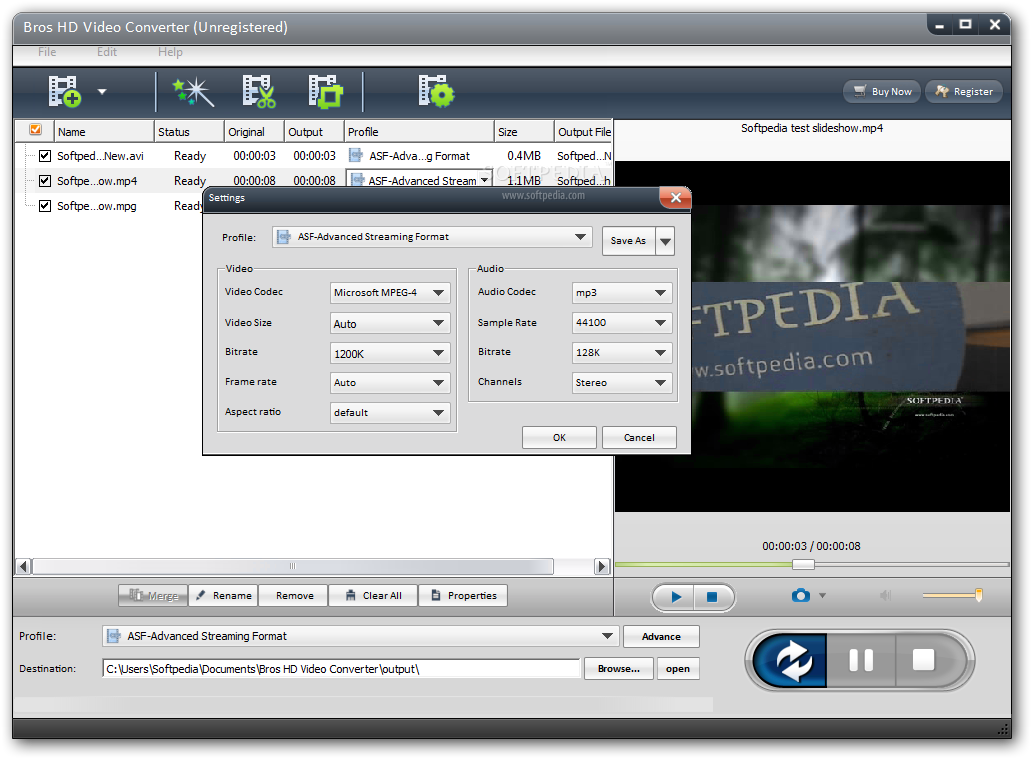The image size is (1032, 759).
Task: Expand the video Bitrate 1200K dropdown
Action: coord(438,353)
